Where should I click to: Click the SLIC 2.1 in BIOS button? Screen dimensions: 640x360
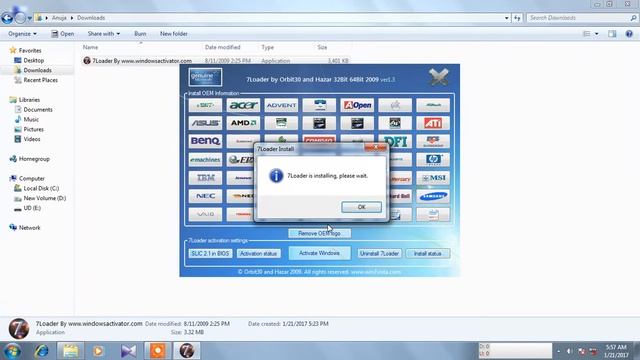pos(210,253)
